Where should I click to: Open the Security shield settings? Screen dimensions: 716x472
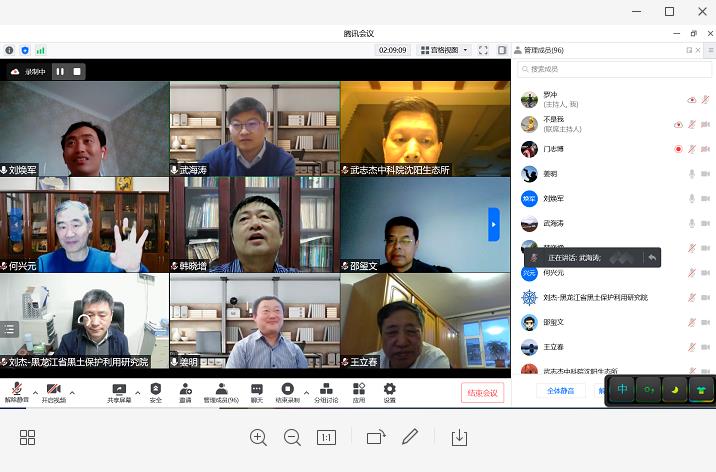pos(155,389)
